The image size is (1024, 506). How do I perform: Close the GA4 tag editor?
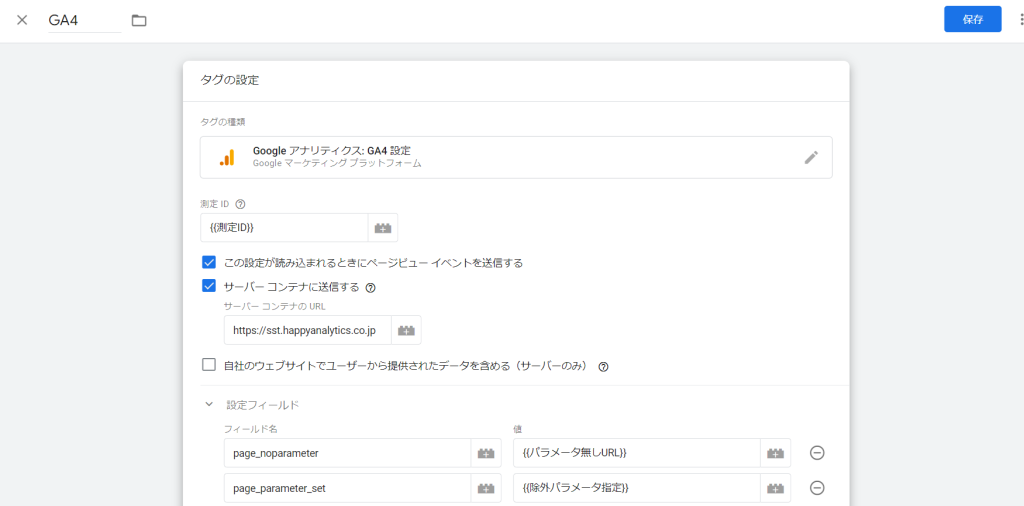tap(22, 20)
